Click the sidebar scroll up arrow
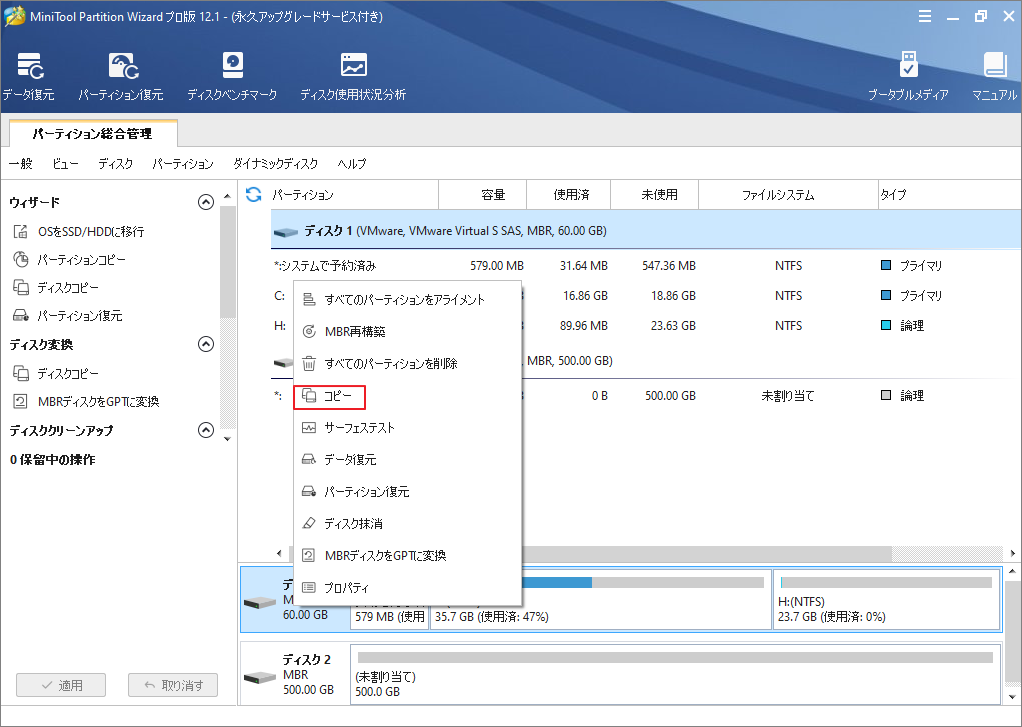This screenshot has width=1022, height=727. (227, 196)
